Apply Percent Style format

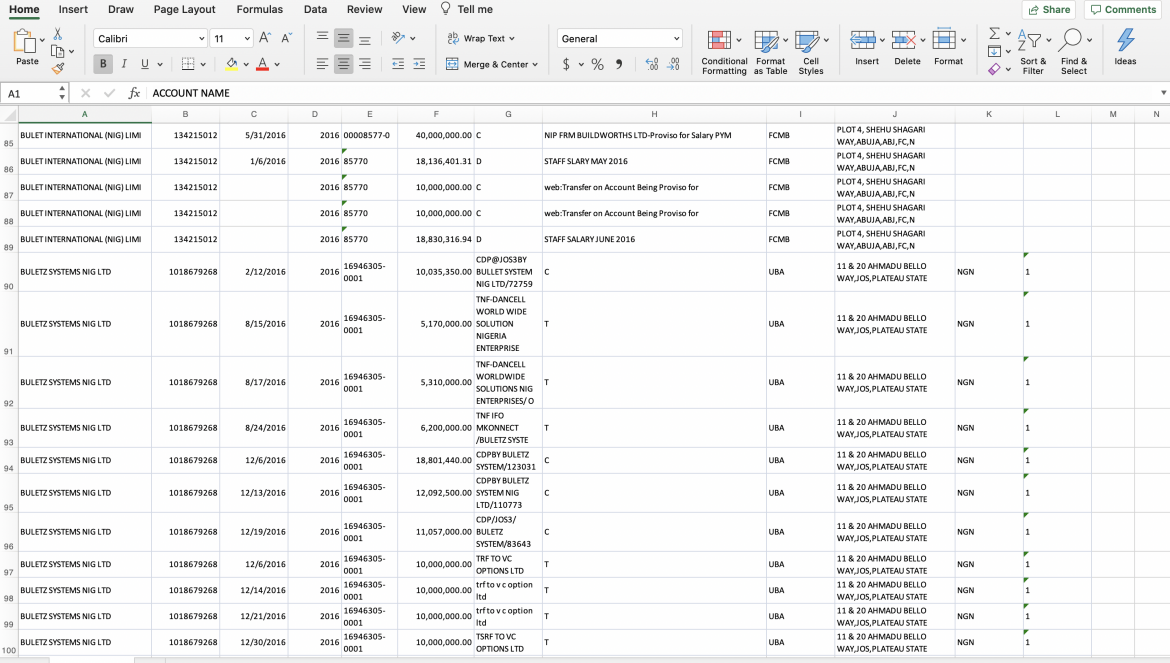pos(598,64)
